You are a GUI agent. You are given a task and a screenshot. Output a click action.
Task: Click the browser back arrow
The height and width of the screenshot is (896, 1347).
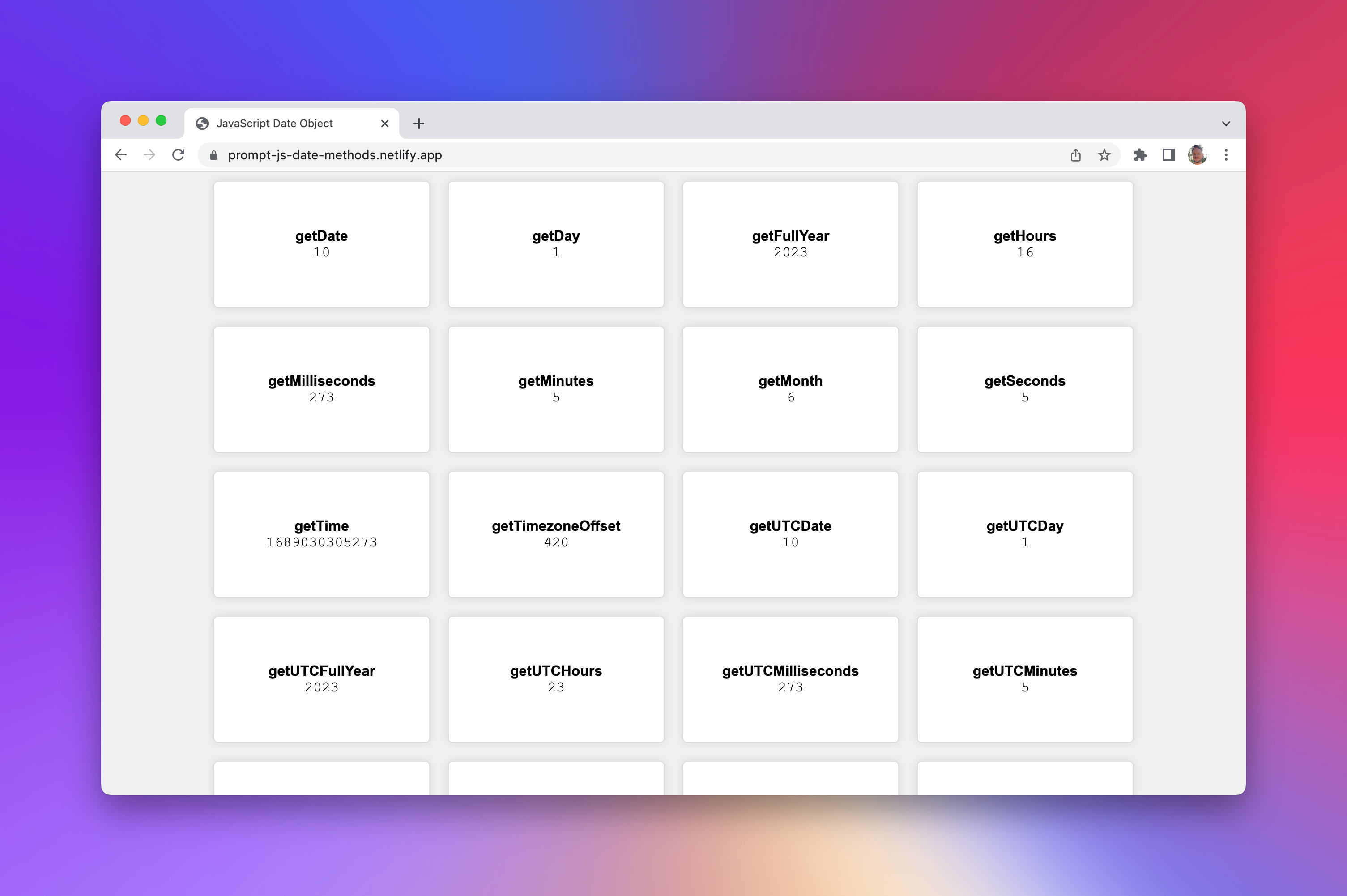[x=120, y=155]
